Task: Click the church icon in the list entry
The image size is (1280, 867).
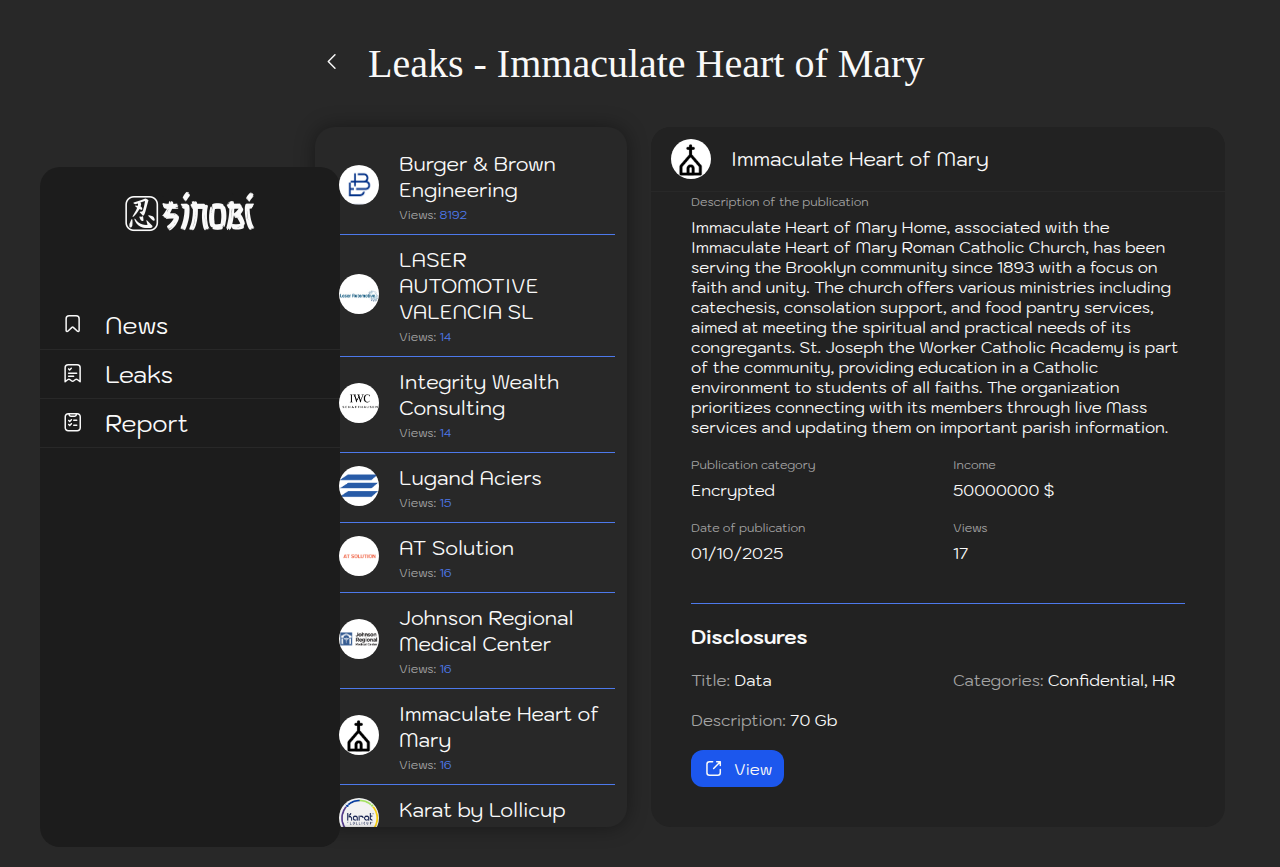Action: (x=359, y=735)
